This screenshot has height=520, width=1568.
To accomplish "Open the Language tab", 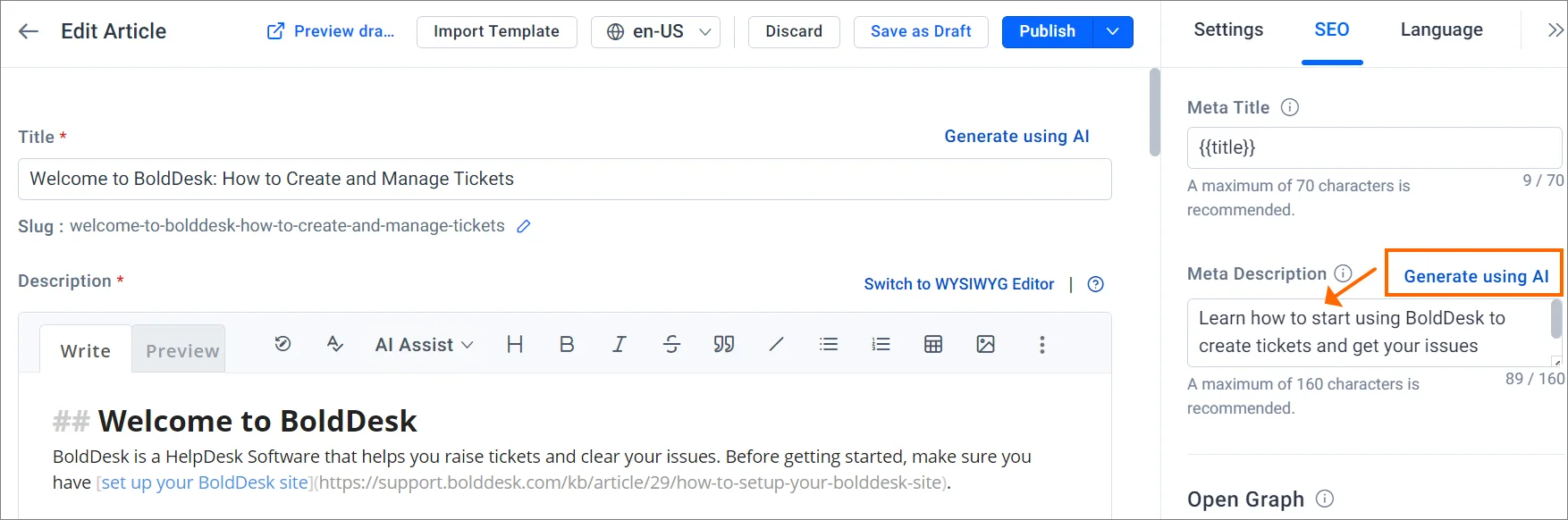I will pos(1441,29).
